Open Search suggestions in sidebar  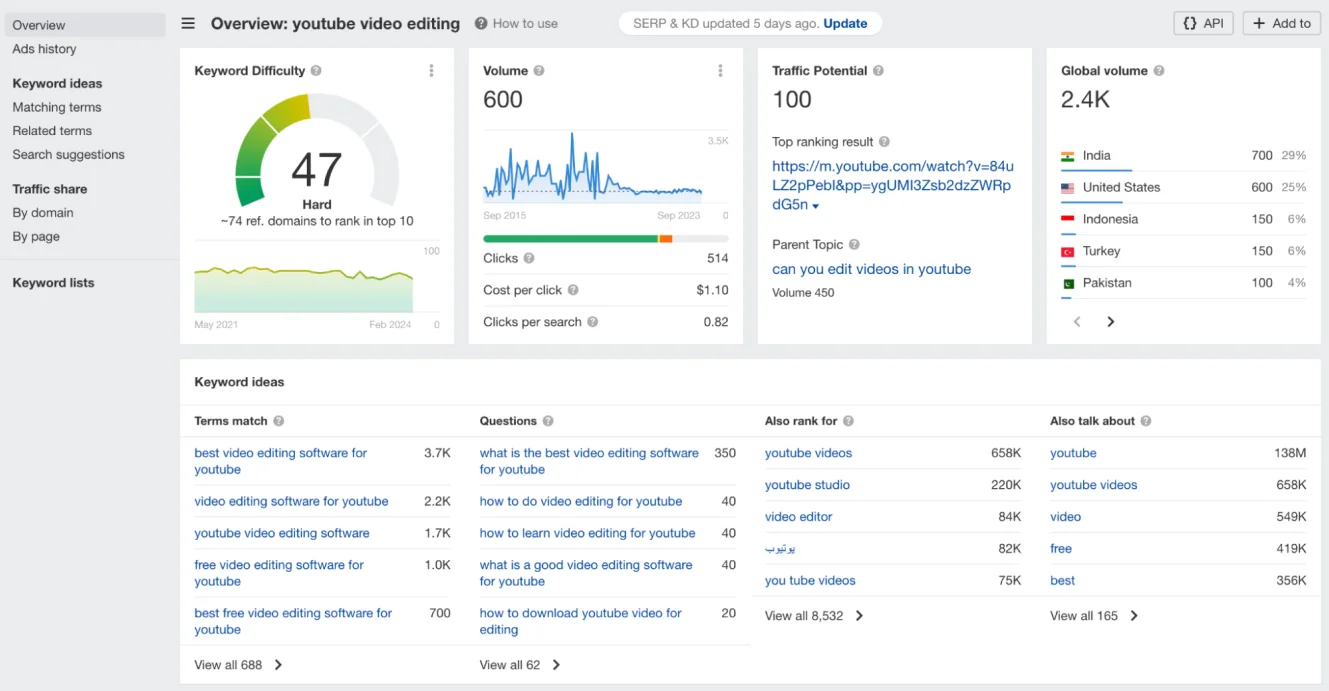pyautogui.click(x=68, y=155)
